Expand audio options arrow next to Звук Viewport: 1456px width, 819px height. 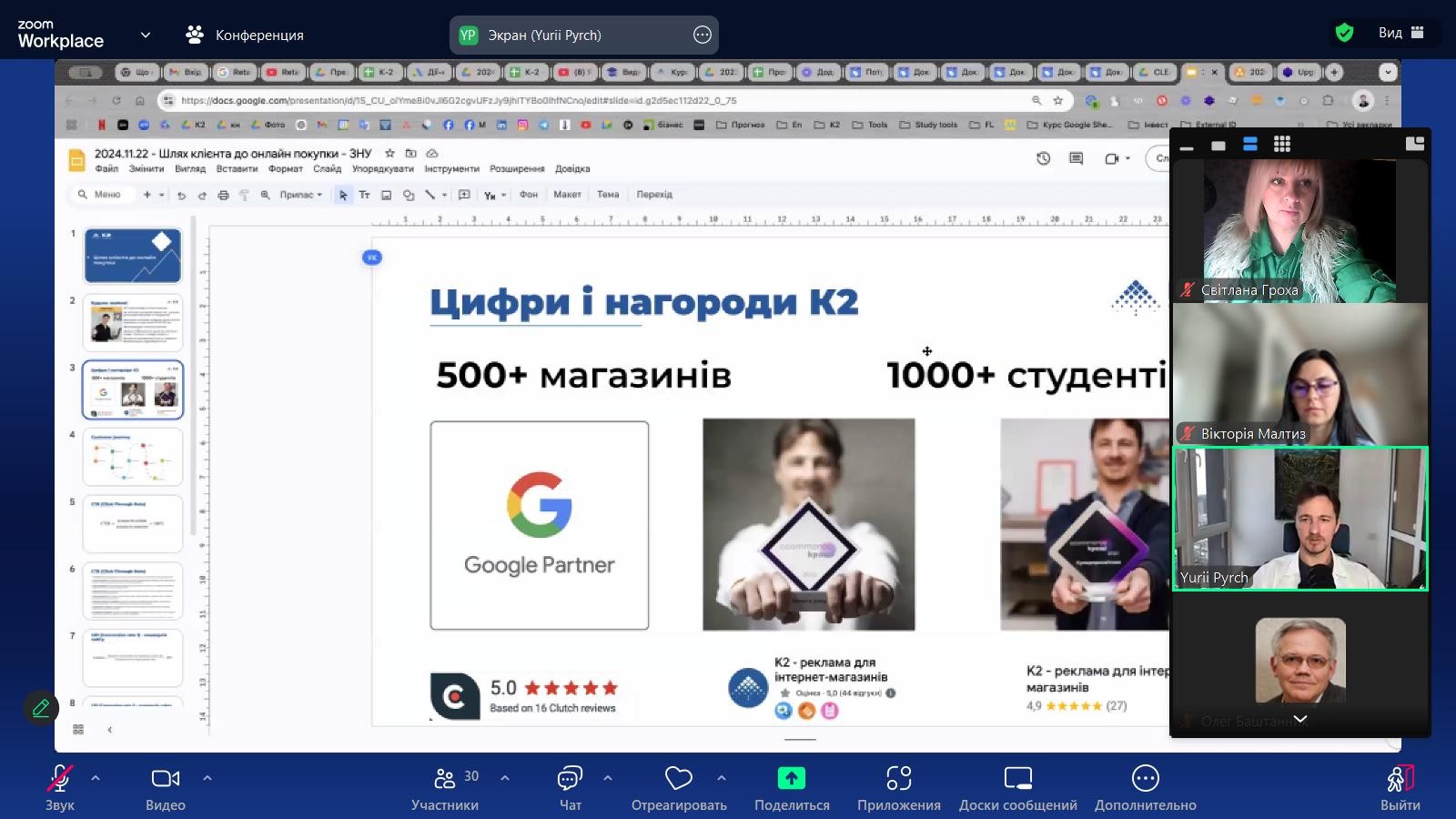coord(96,778)
